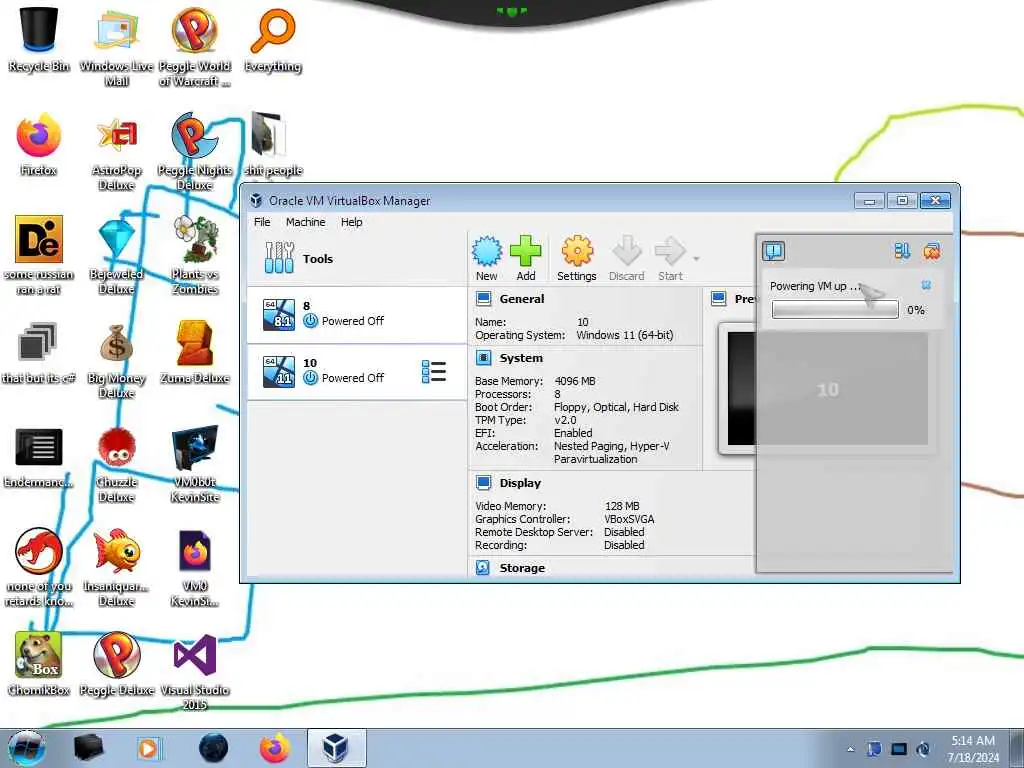Image resolution: width=1024 pixels, height=768 pixels.
Task: Click the Discard toolbar icon
Action: [x=626, y=251]
